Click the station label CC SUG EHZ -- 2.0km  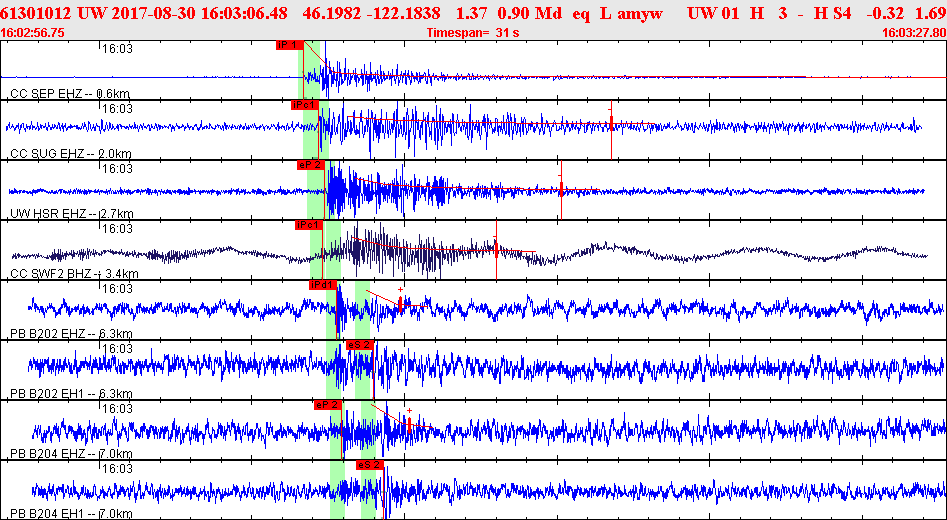[x=71, y=153]
